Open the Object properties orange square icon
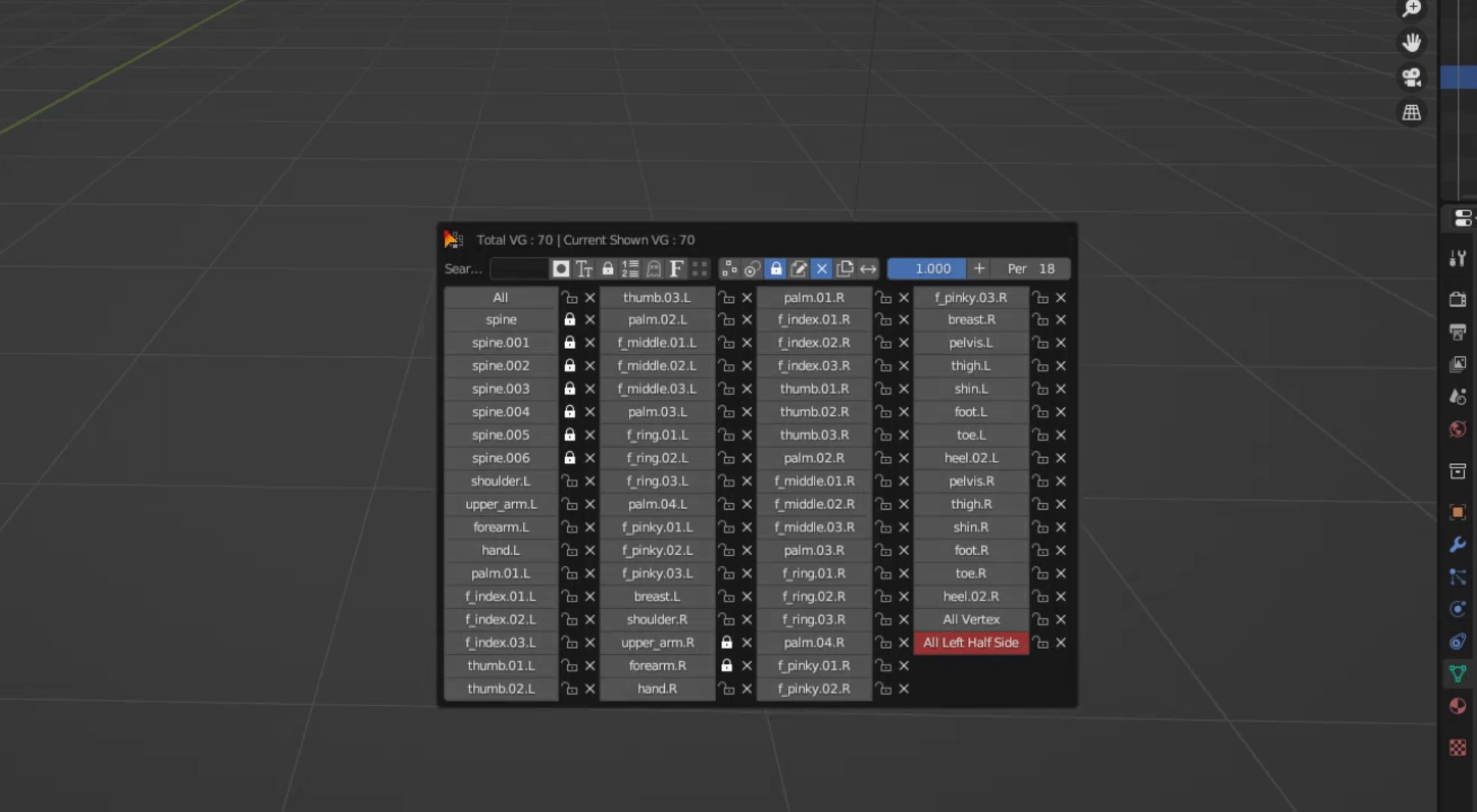This screenshot has height=812, width=1477. 1457,512
